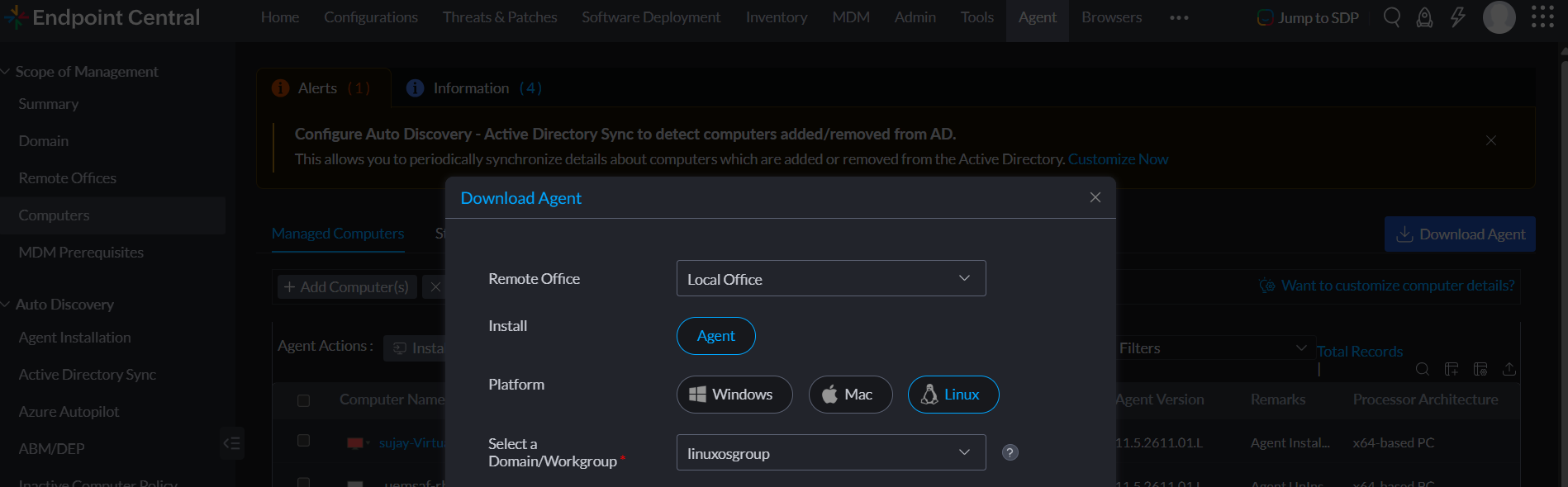This screenshot has width=1568, height=487.
Task: Click Want to customize computer details link
Action: pyautogui.click(x=1398, y=286)
